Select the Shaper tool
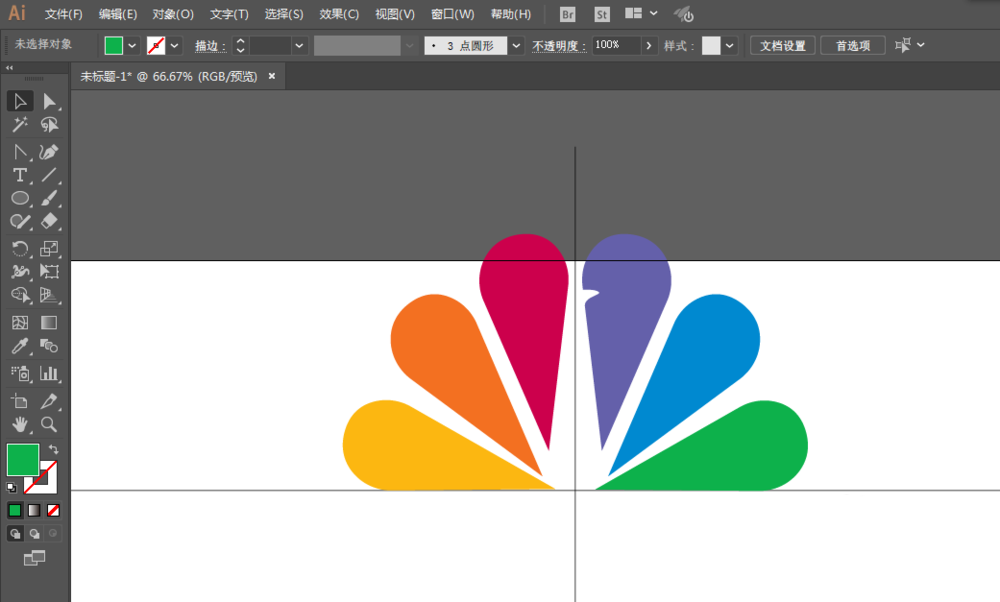This screenshot has width=1000, height=602. [20, 221]
